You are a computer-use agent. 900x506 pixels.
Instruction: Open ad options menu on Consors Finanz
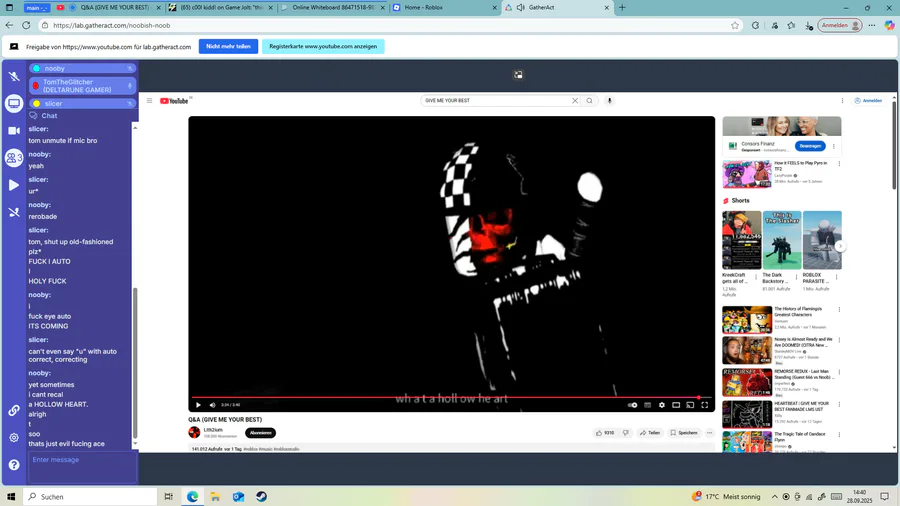(834, 146)
